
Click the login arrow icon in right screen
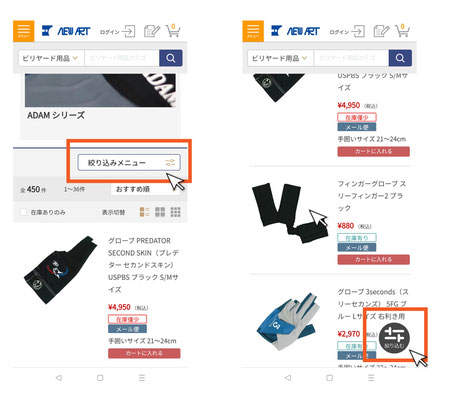(x=358, y=32)
